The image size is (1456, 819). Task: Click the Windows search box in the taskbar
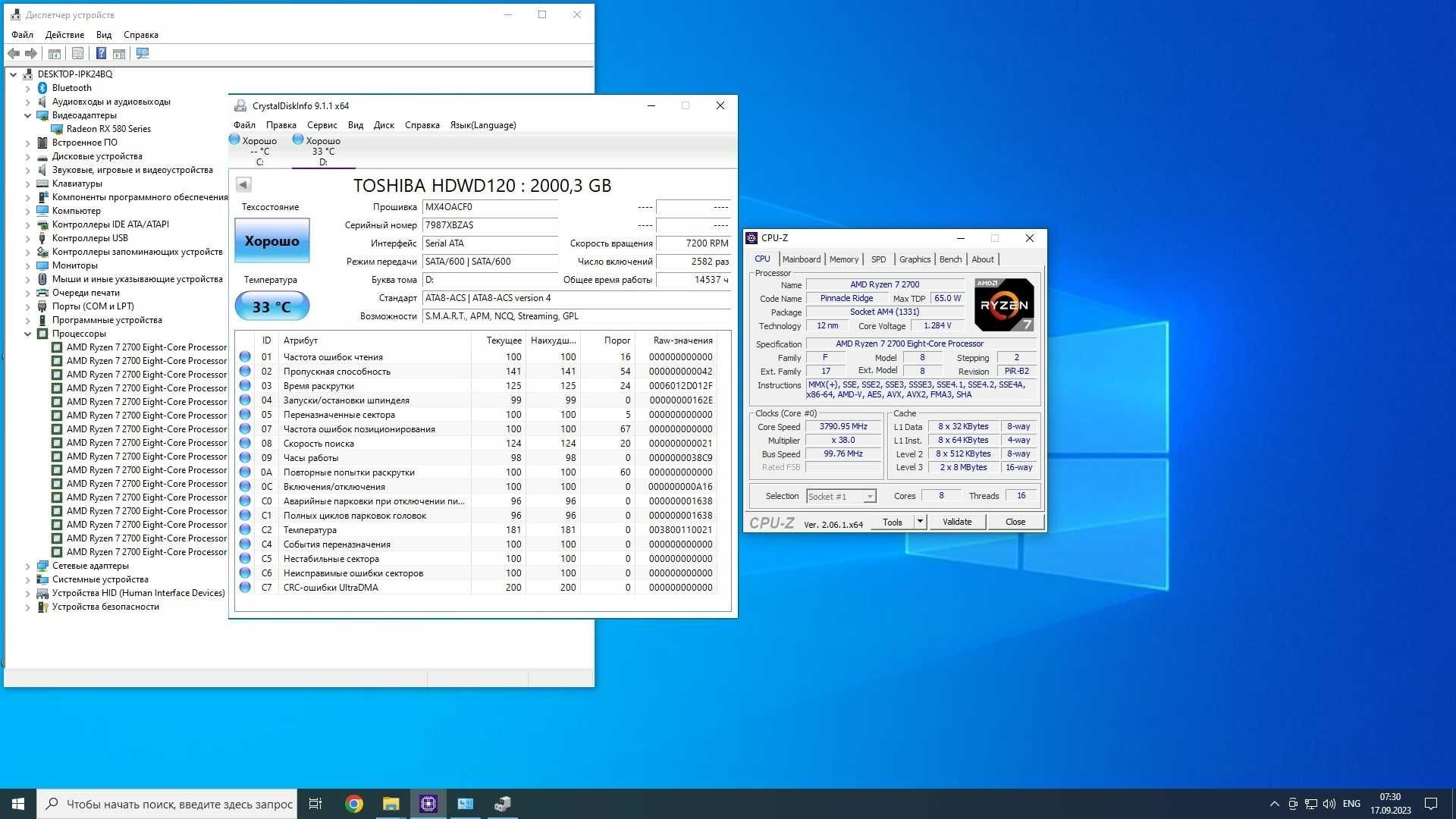(x=165, y=804)
